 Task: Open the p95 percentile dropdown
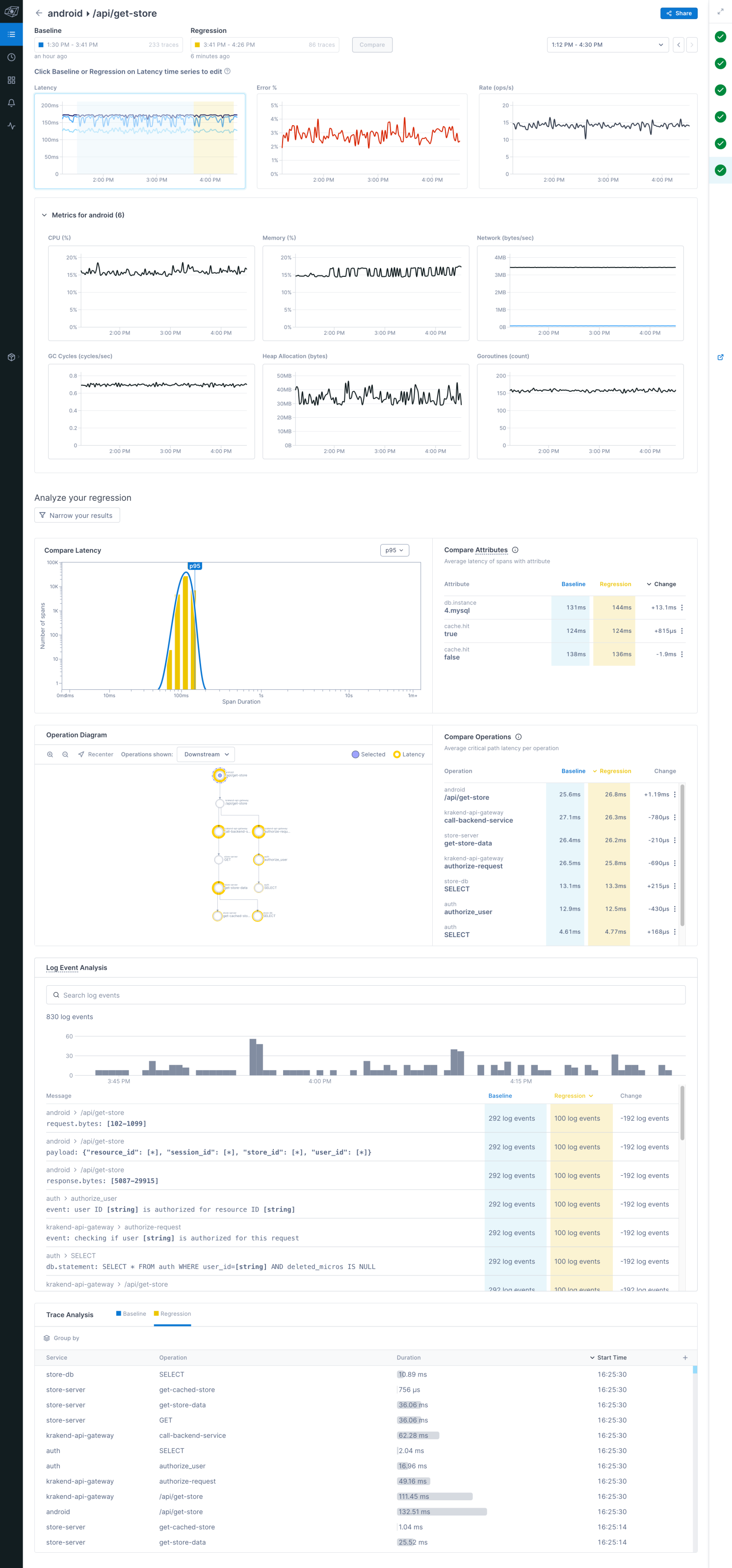(394, 550)
